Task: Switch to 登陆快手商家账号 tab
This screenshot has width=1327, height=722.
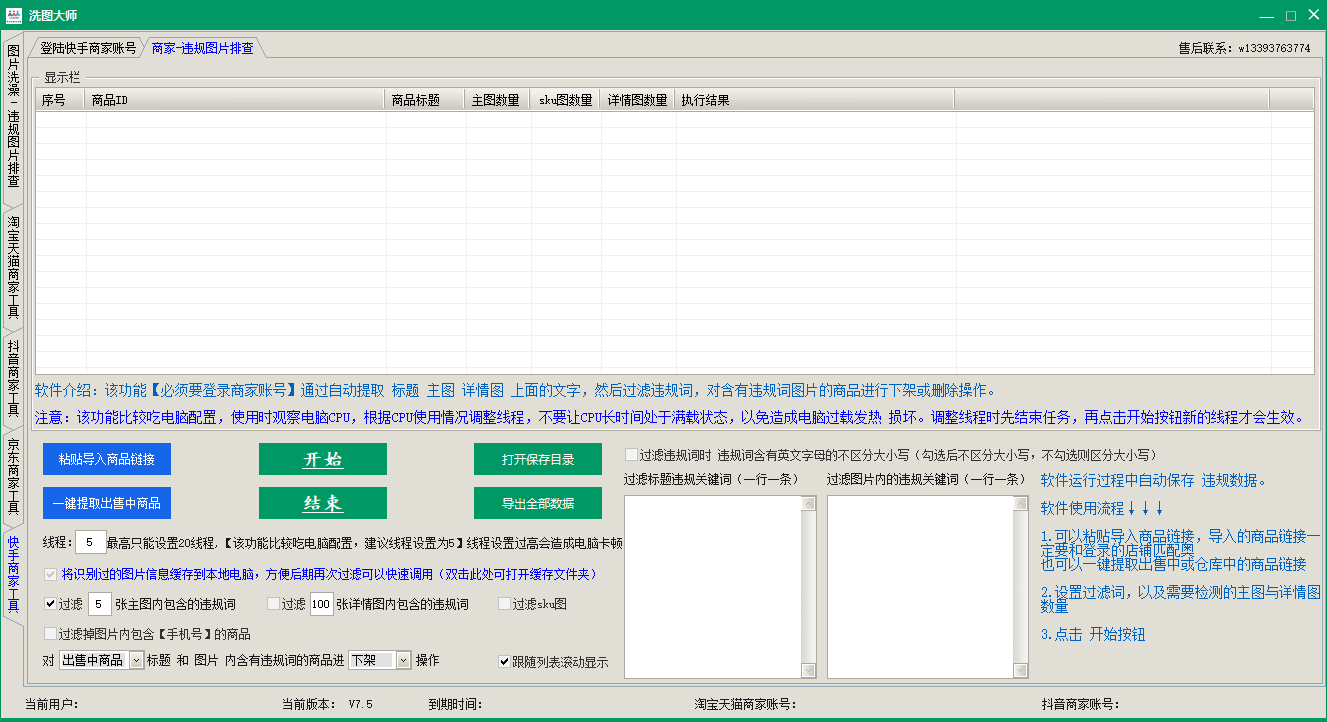Action: tap(88, 48)
